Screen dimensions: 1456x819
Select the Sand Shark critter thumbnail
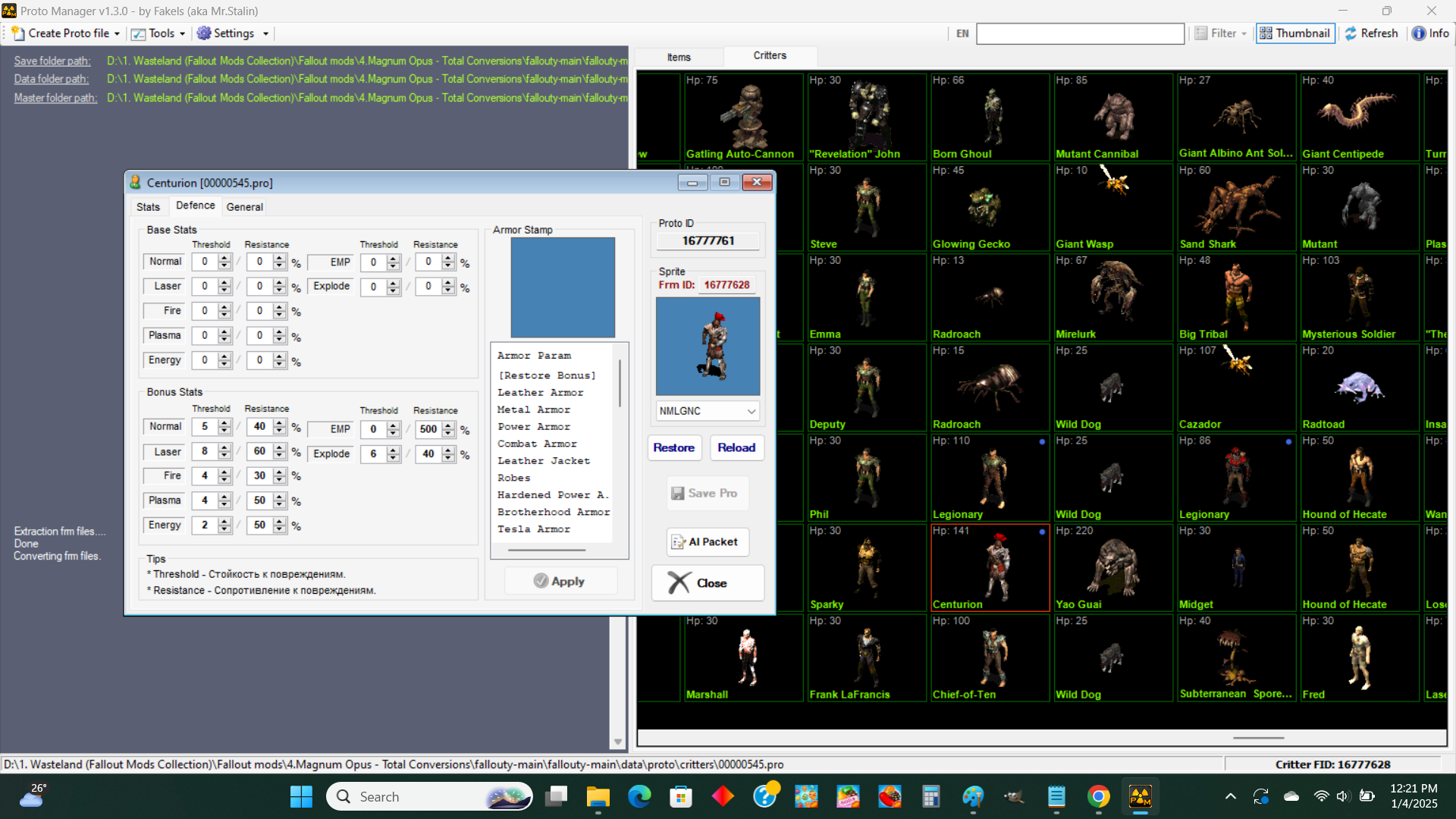(x=1236, y=207)
